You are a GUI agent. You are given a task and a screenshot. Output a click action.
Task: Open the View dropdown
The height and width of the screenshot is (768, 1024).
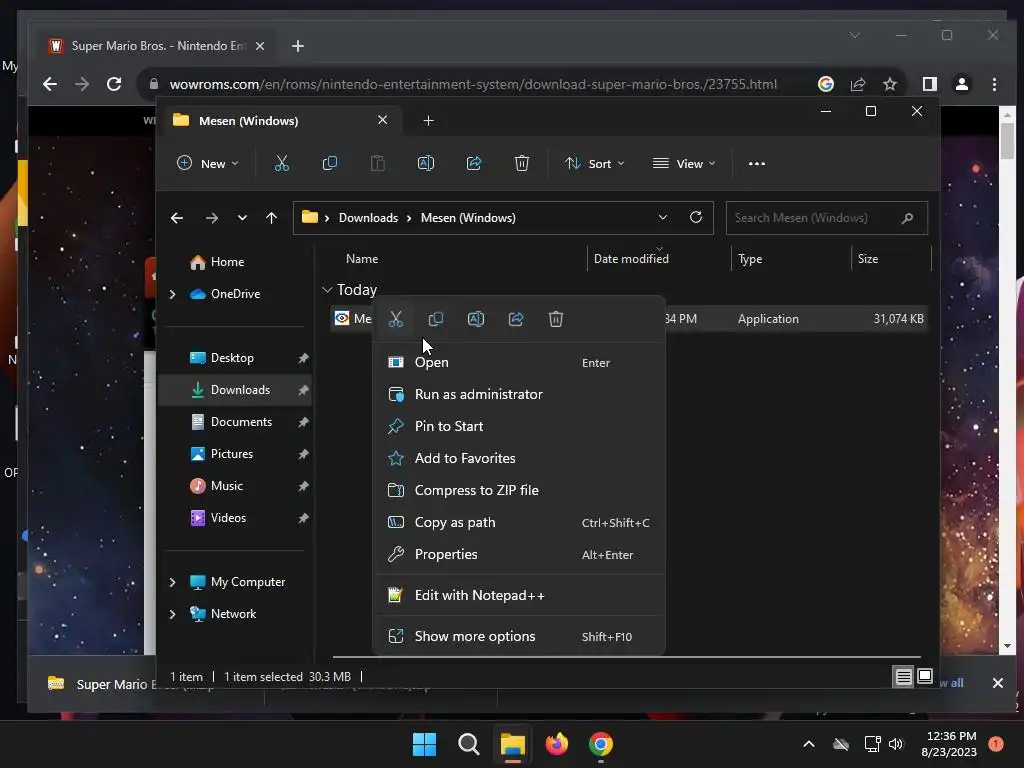[684, 163]
